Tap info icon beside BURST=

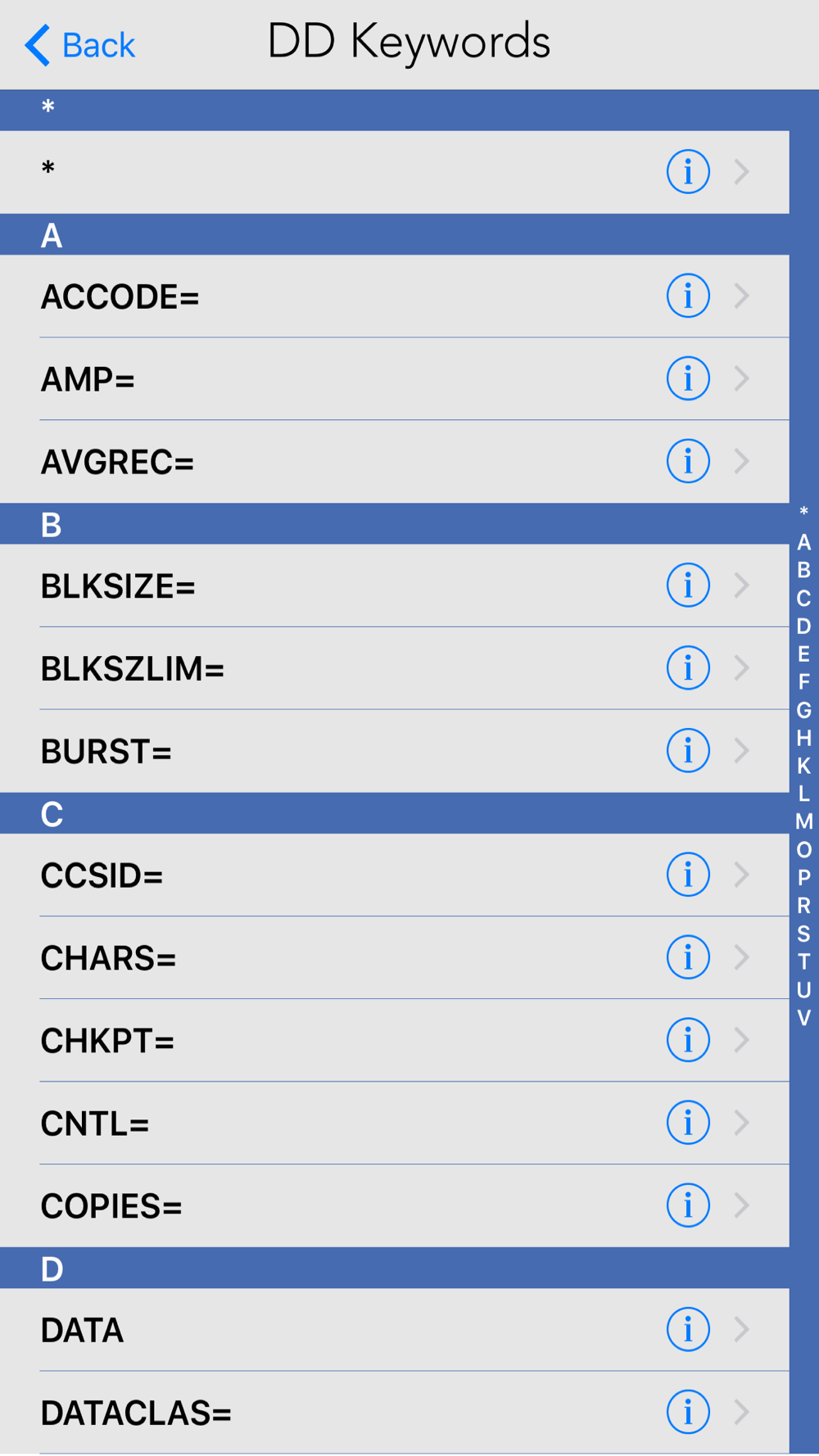[x=688, y=750]
